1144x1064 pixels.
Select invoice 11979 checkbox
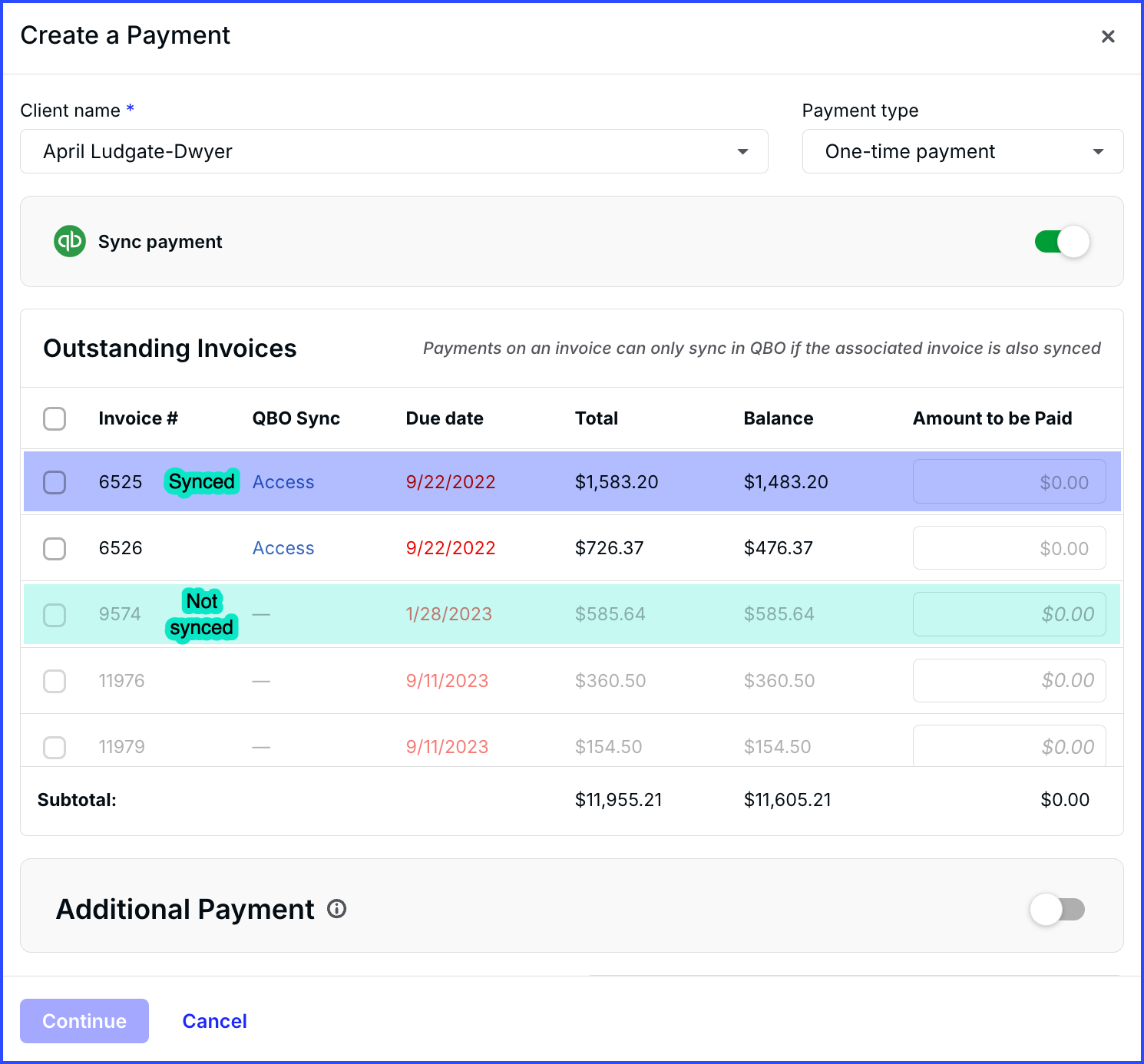55,747
